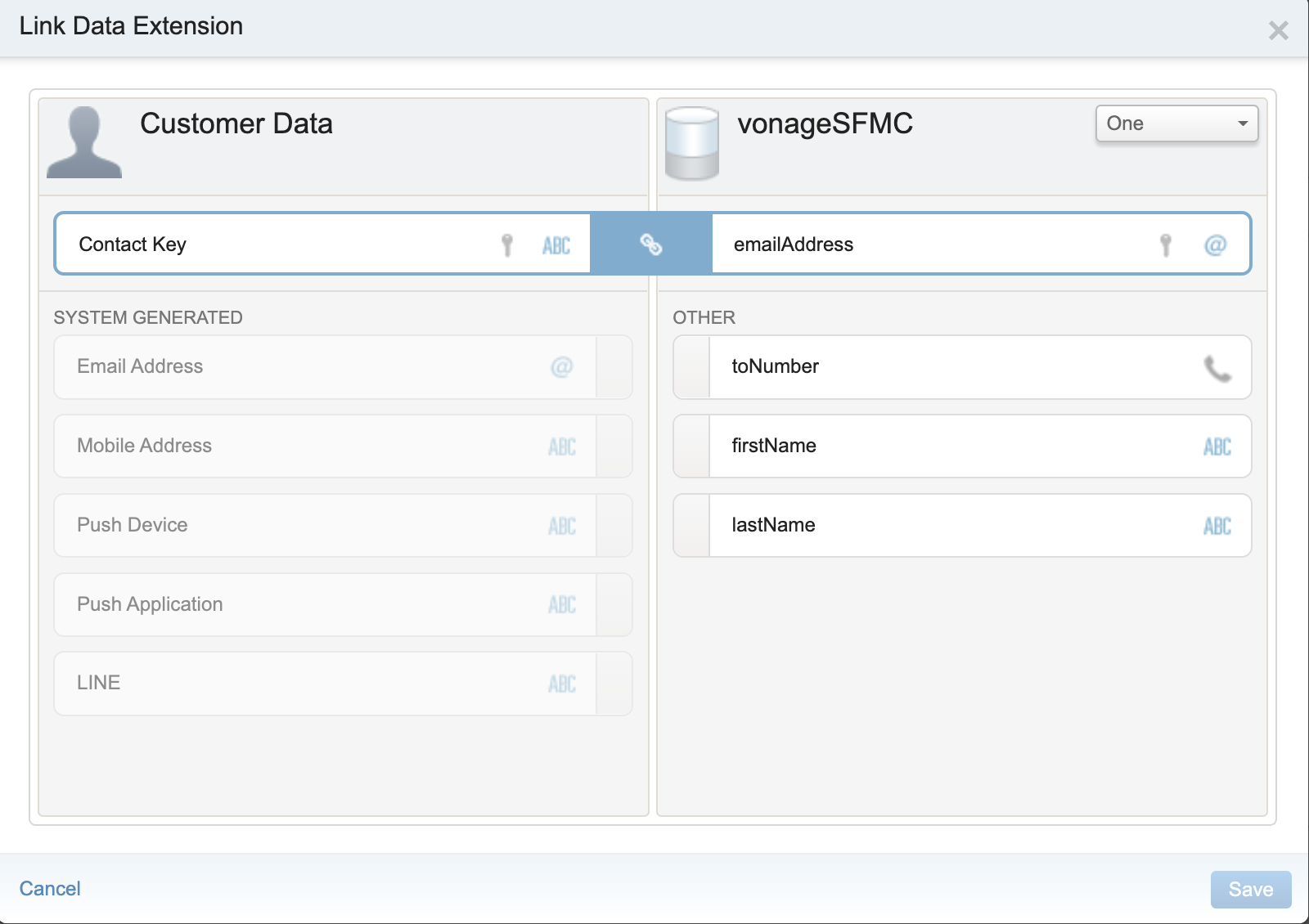Click the key icon in emailAddress row
This screenshot has width=1309, height=924.
[x=1166, y=244]
